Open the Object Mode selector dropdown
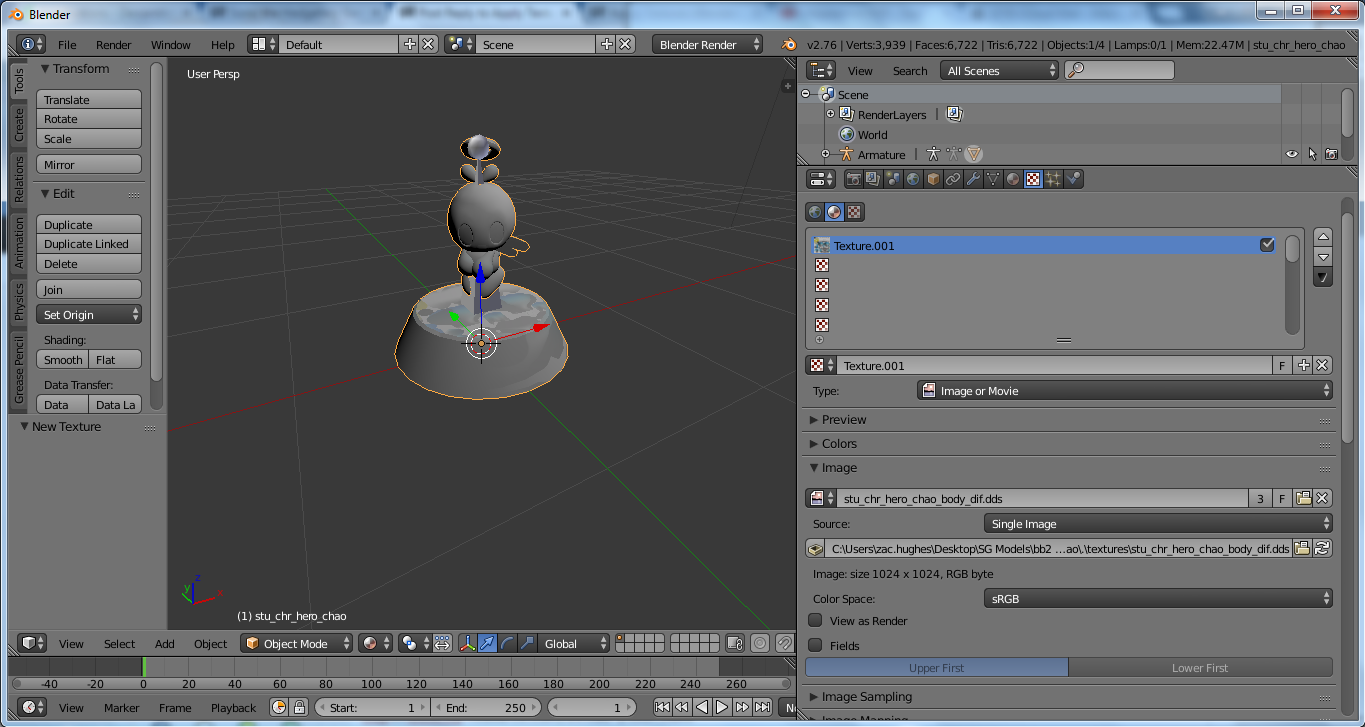This screenshot has height=727, width=1365. pos(298,644)
